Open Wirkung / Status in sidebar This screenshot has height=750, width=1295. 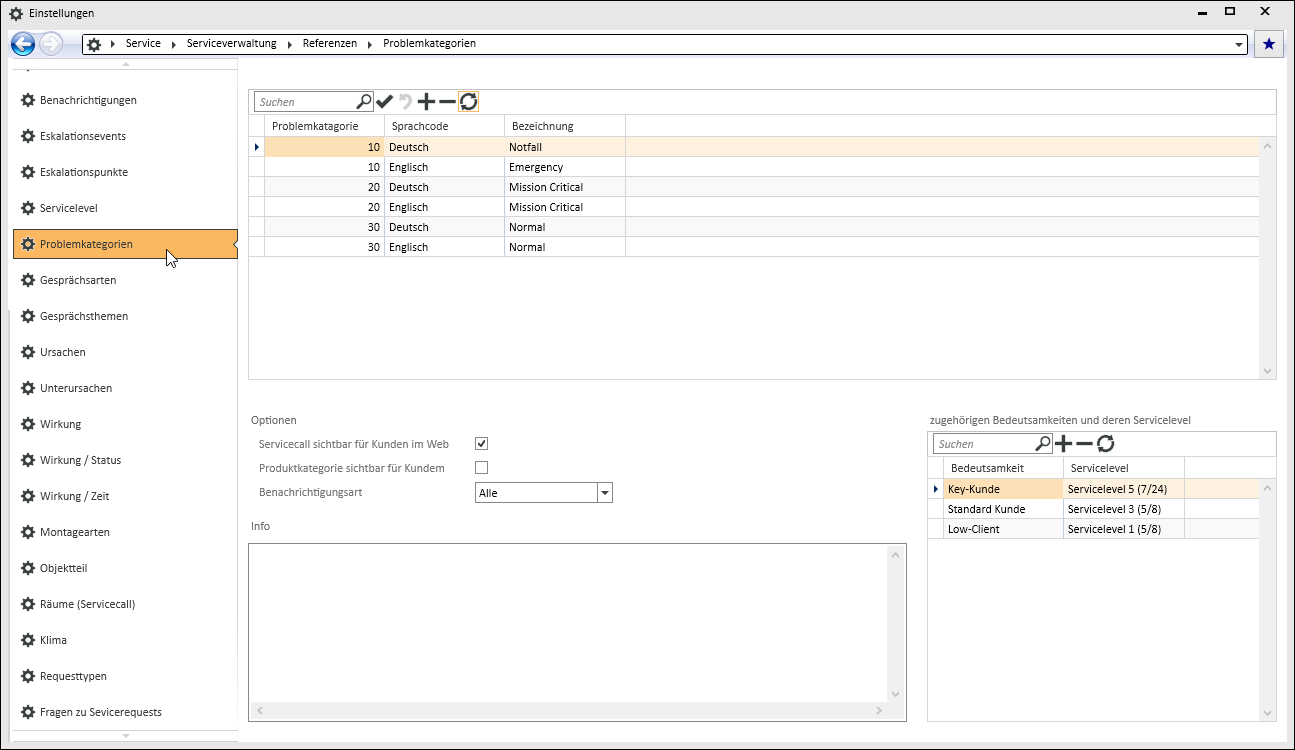click(x=124, y=460)
